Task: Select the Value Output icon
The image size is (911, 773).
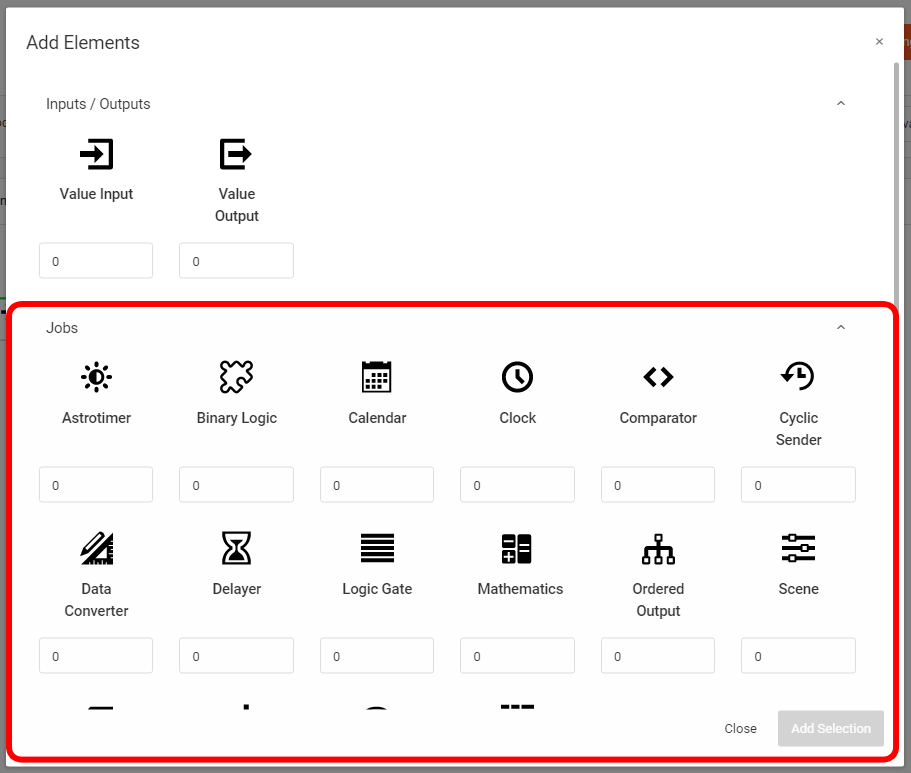Action: point(236,154)
